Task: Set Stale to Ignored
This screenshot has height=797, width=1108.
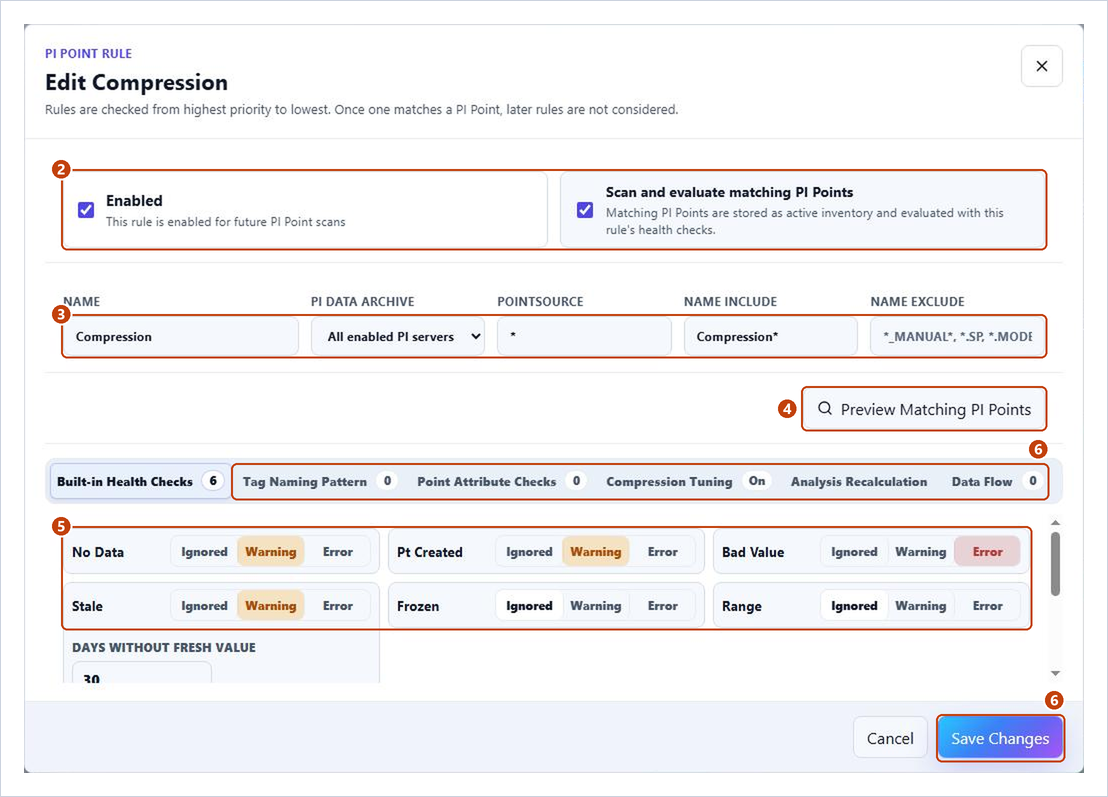Action: click(x=204, y=606)
